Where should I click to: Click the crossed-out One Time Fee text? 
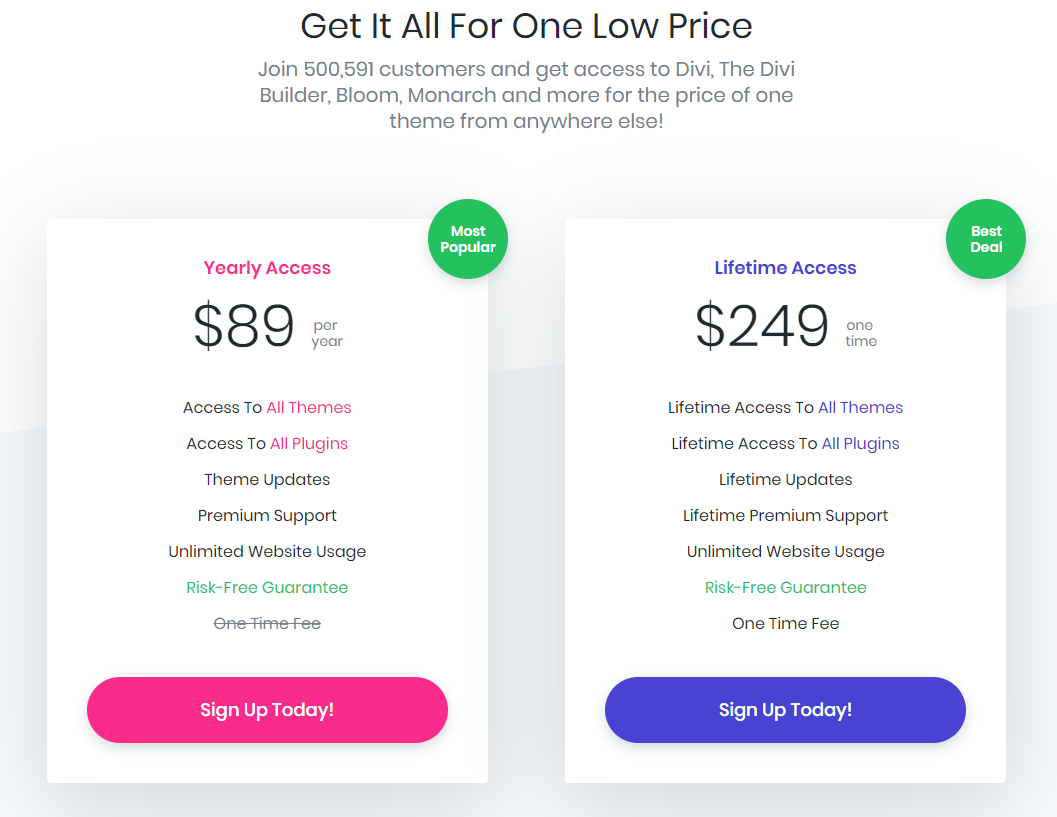(267, 624)
